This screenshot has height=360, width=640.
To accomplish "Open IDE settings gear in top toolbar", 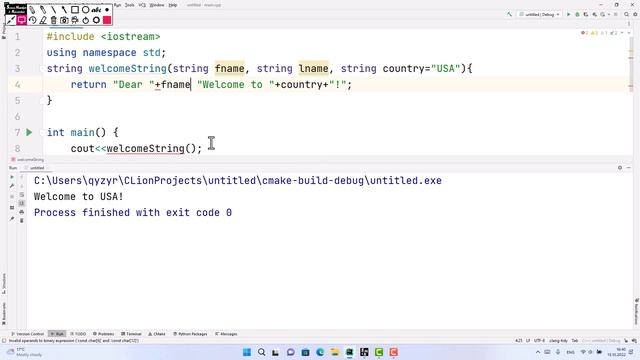I will pos(635,14).
